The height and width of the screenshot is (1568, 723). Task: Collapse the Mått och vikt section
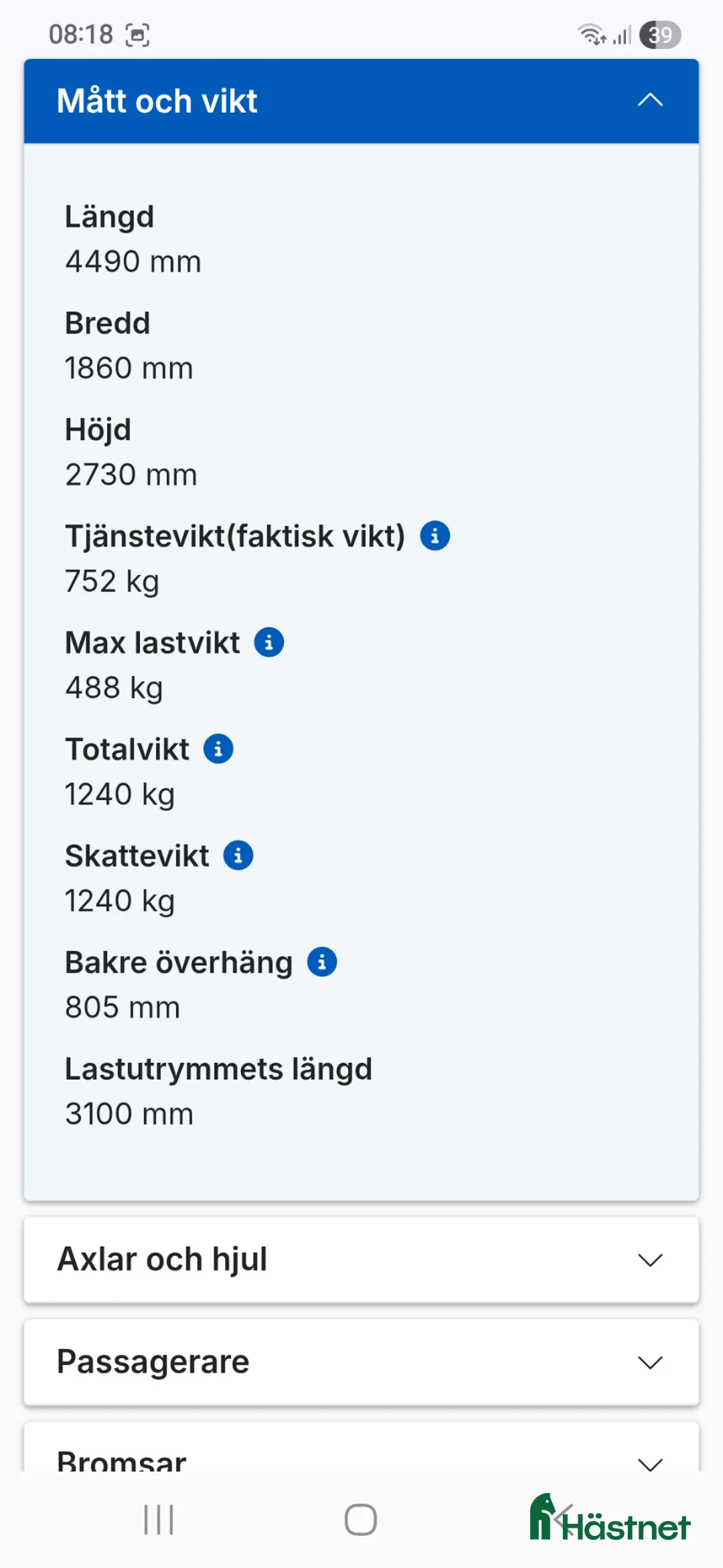tap(648, 100)
